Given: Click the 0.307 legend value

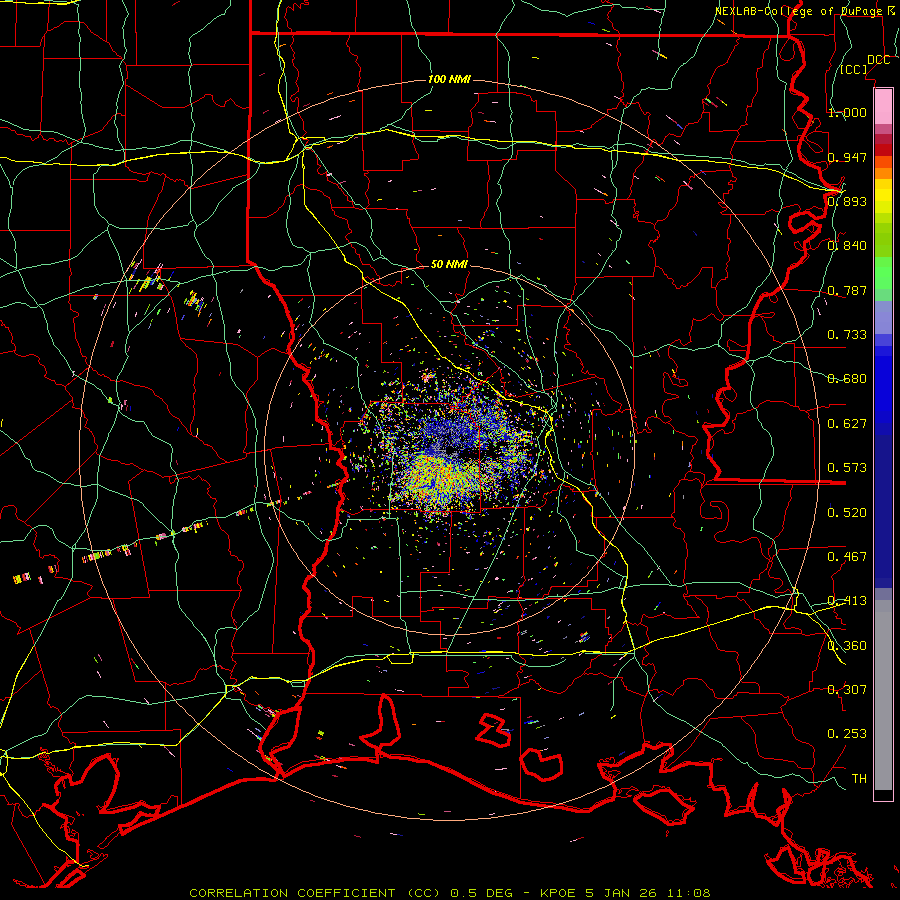Looking at the screenshot, I should point(847,690).
